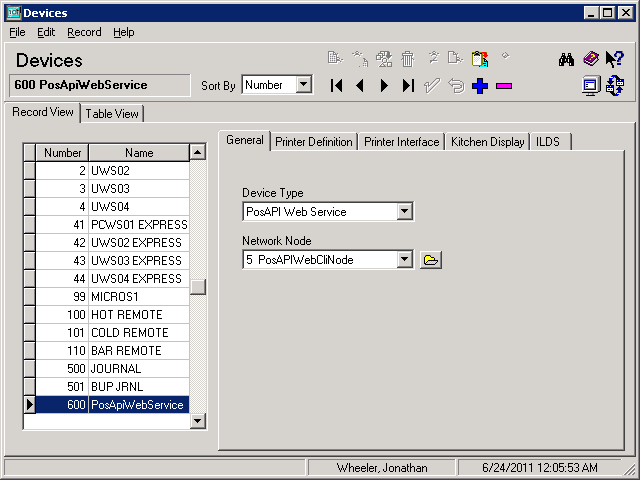Click Wheeler, Jonathan status bar entry
Image resolution: width=640 pixels, height=480 pixels.
coord(381,467)
